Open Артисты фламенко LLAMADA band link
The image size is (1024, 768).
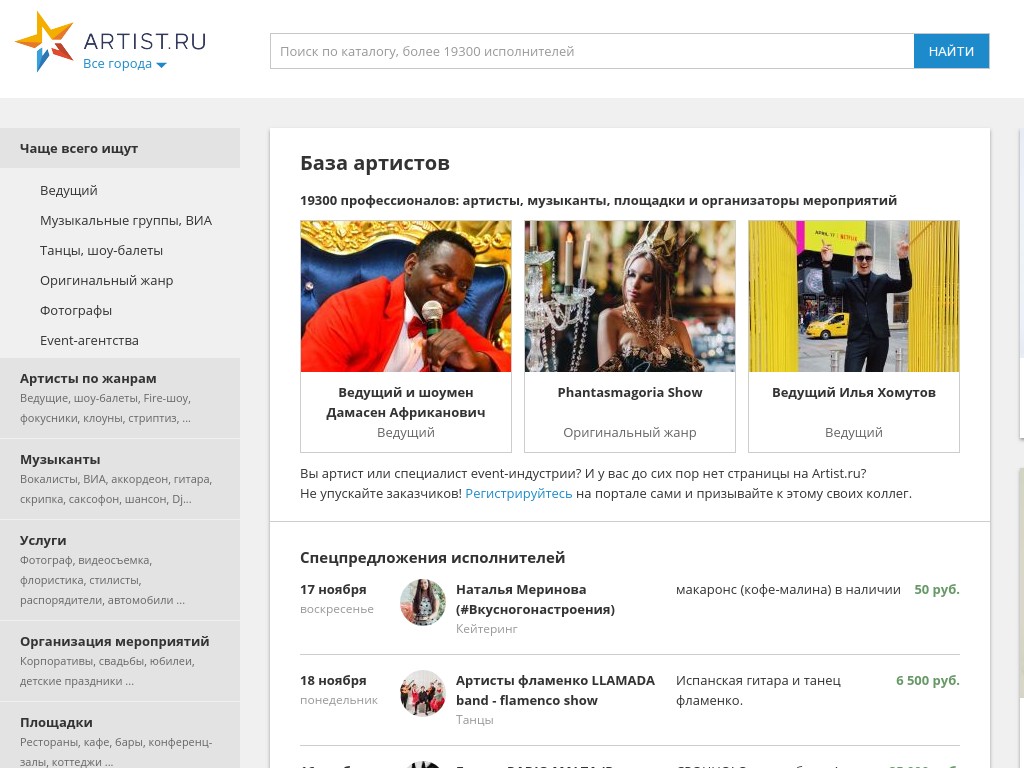point(555,690)
